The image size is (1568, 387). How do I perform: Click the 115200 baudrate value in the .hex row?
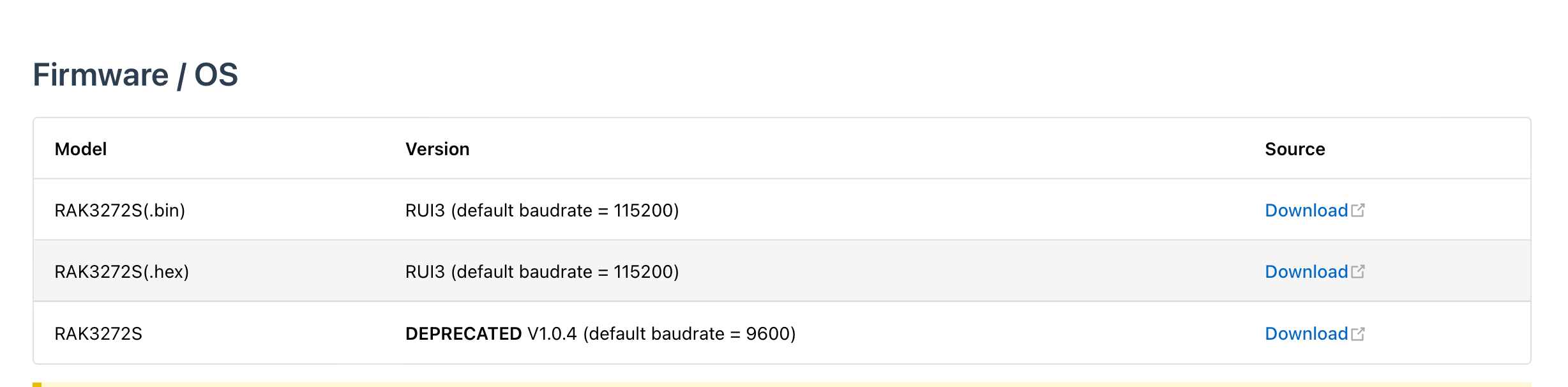coord(643,271)
